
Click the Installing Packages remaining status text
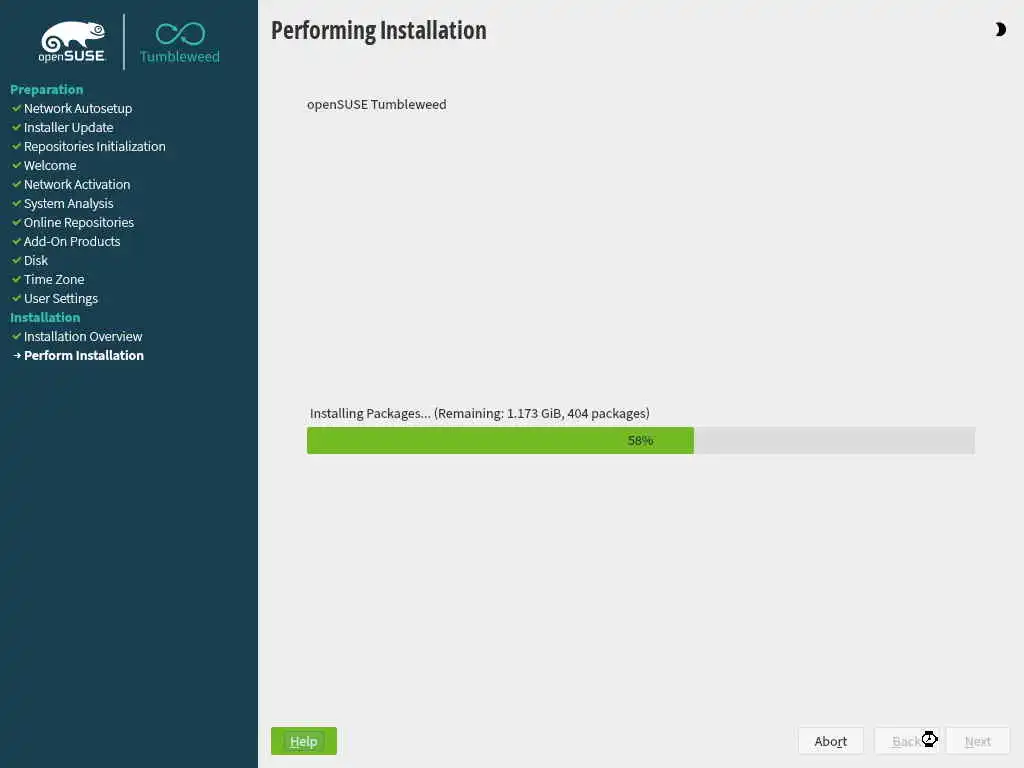coord(479,413)
